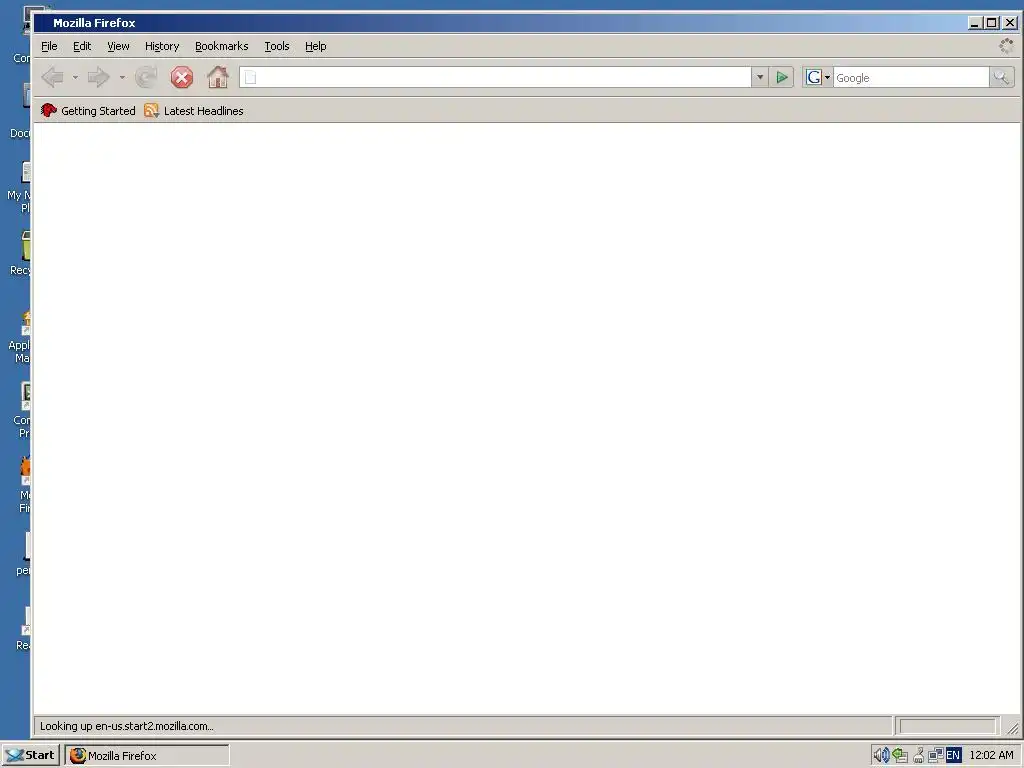Screen dimensions: 1024x768
Task: Open the View menu
Action: click(118, 46)
